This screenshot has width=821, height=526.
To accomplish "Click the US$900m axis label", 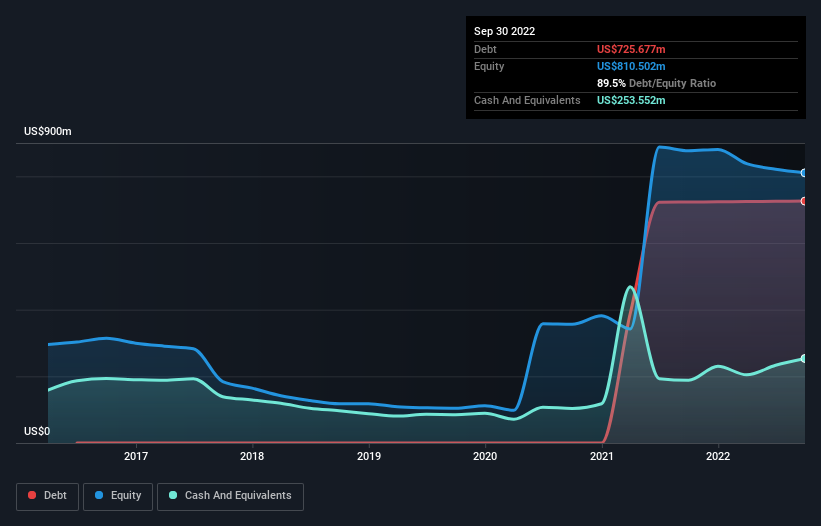I will click(48, 131).
